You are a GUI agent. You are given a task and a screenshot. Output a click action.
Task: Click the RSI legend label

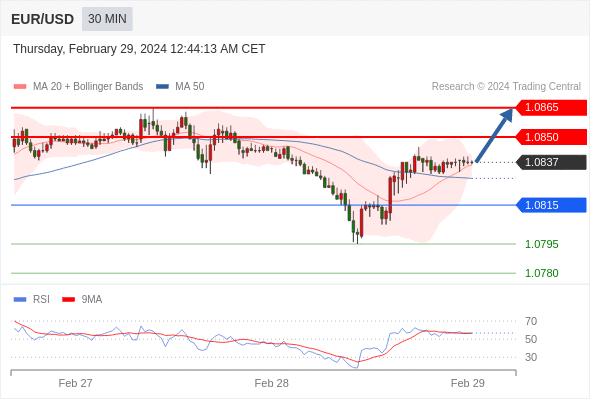pyautogui.click(x=41, y=300)
